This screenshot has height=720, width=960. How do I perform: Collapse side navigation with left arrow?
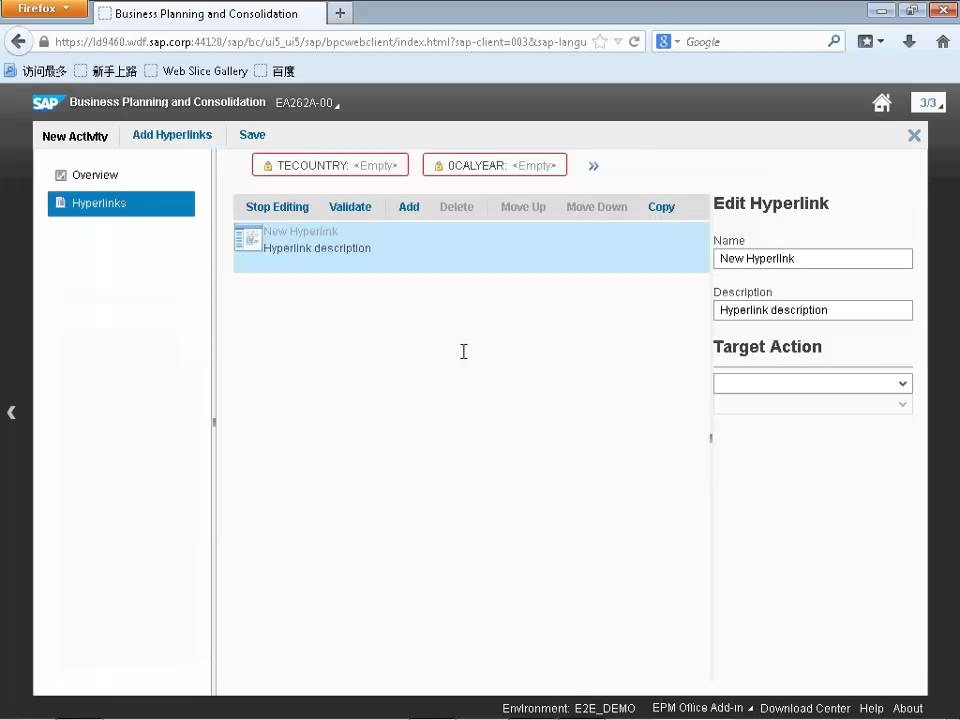point(11,412)
